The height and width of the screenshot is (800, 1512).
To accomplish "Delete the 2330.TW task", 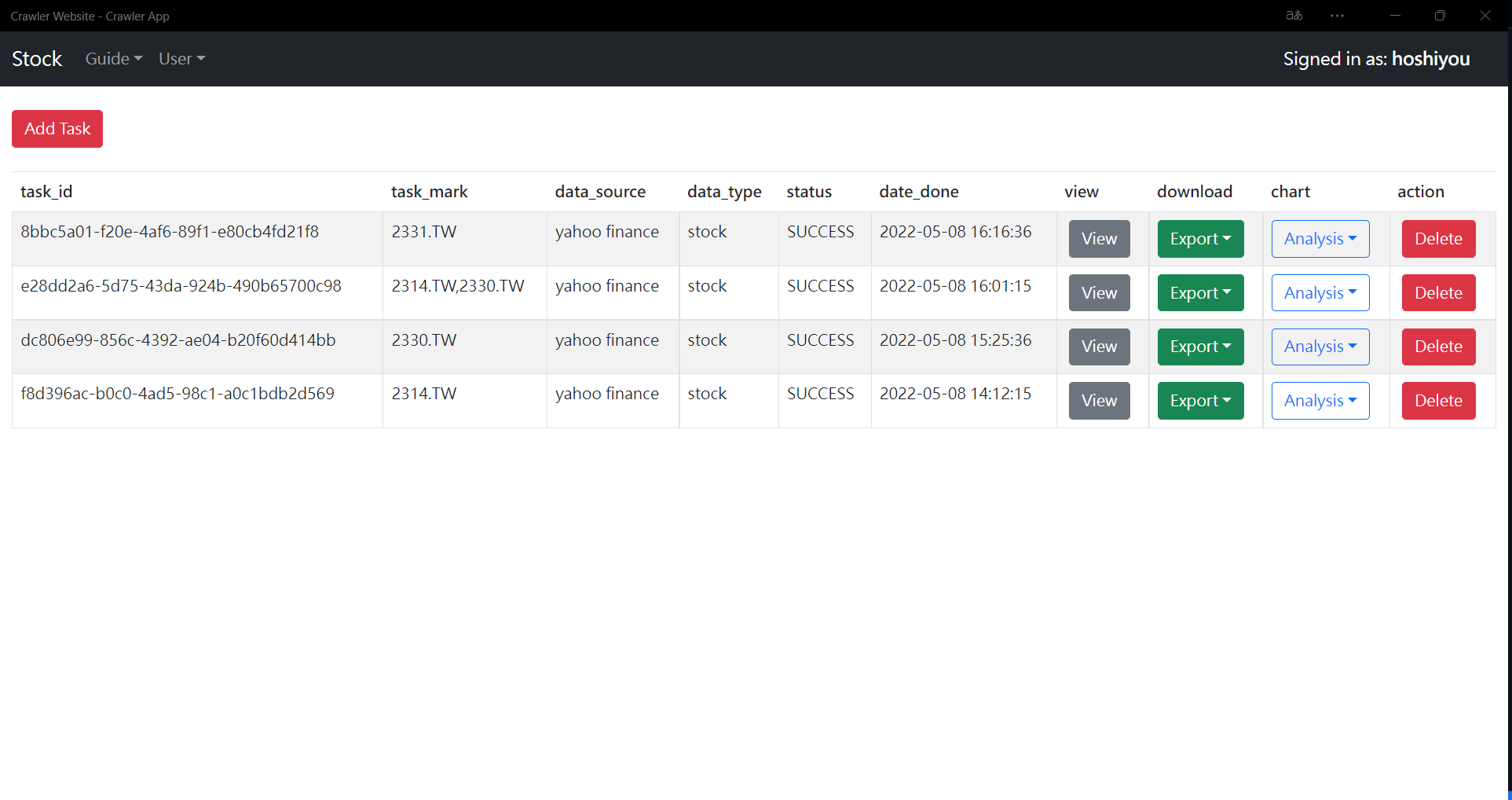I will pyautogui.click(x=1437, y=347).
